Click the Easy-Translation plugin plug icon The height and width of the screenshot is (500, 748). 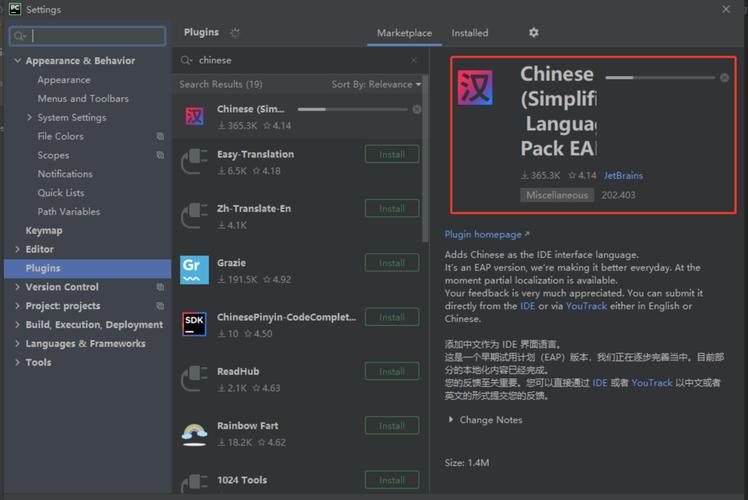coord(195,161)
